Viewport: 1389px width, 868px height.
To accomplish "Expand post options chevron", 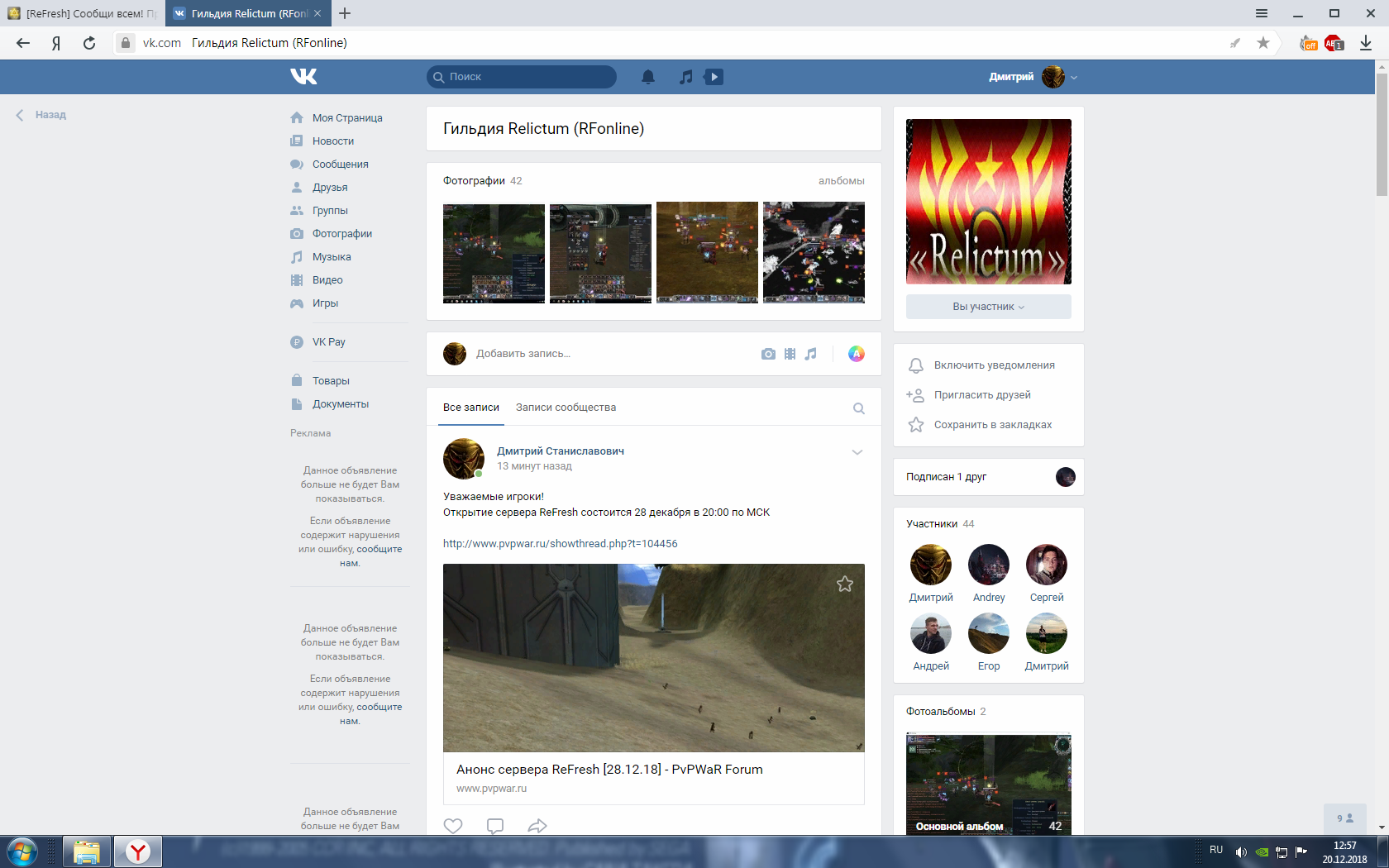I will (857, 452).
